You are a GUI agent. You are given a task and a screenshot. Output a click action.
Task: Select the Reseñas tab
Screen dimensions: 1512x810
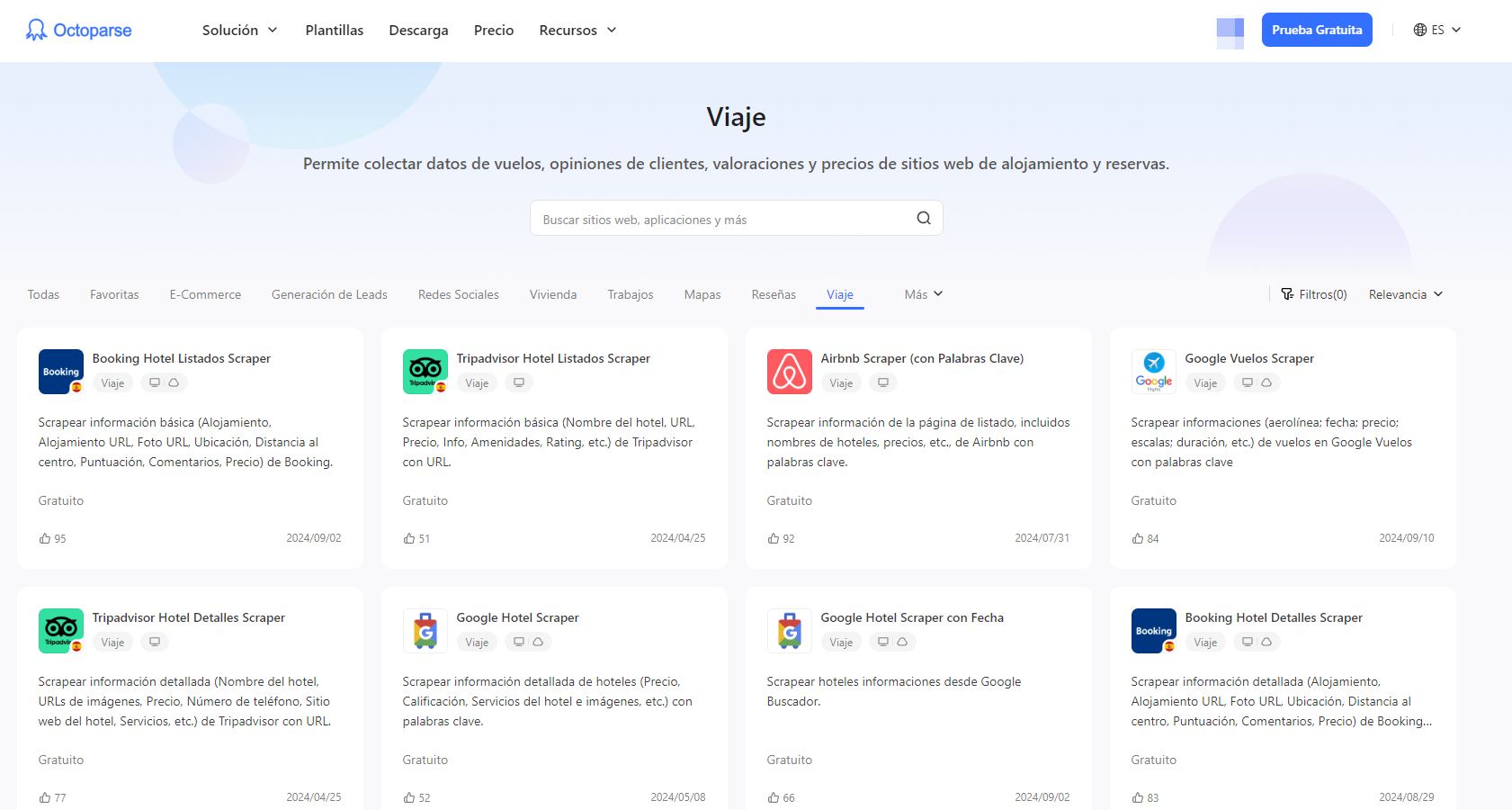coord(774,294)
